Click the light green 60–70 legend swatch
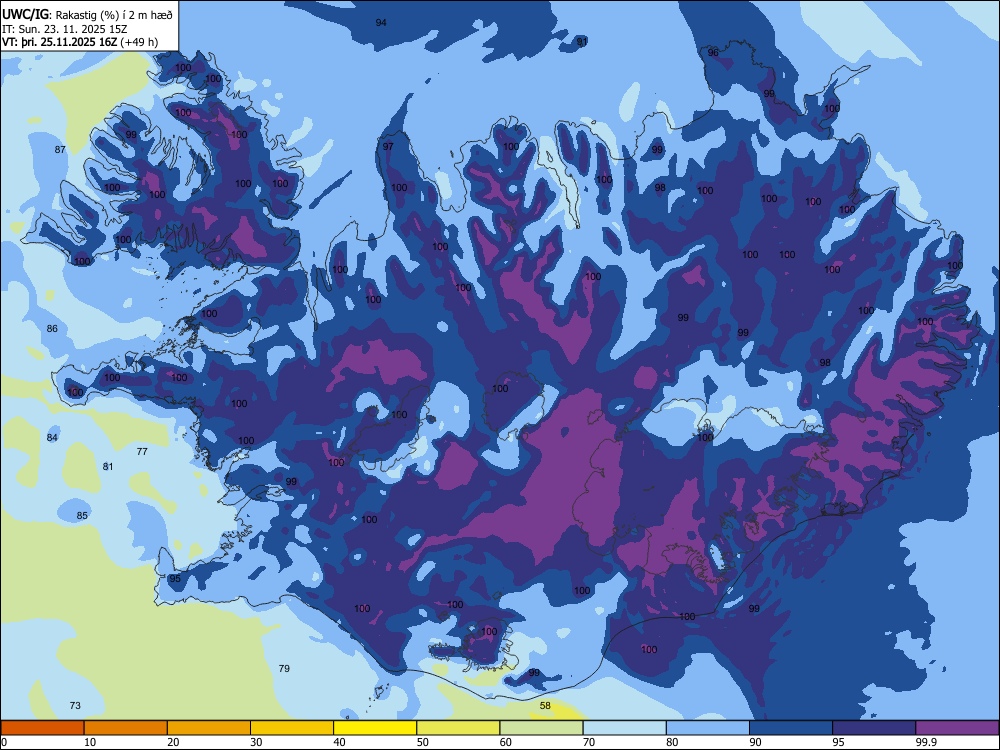1000x750 pixels. tap(541, 728)
